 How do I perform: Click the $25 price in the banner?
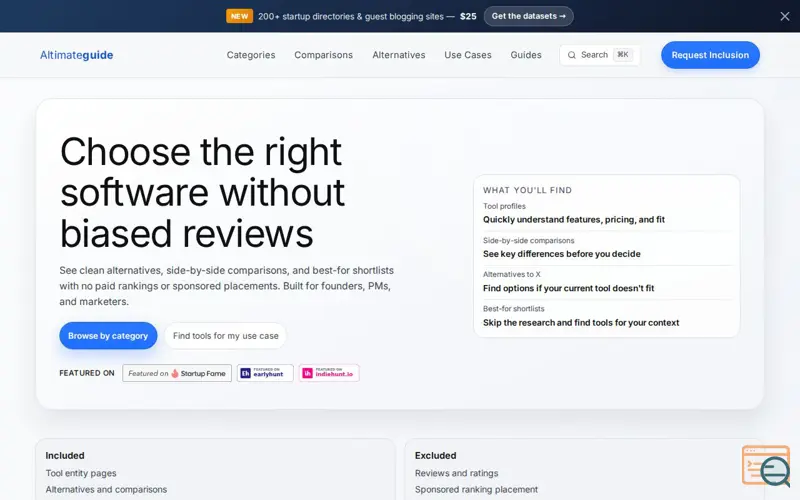click(x=468, y=16)
